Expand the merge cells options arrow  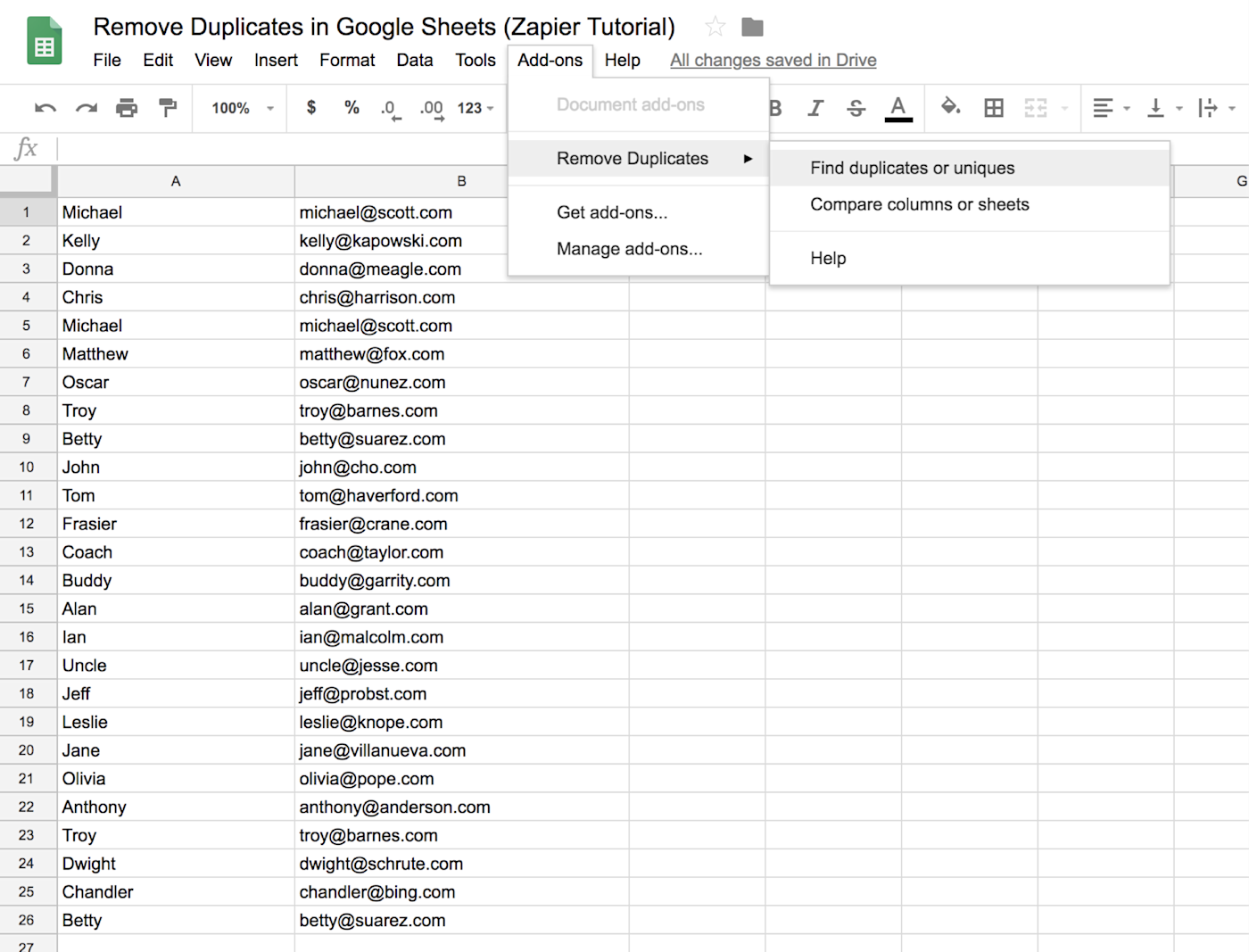pos(1064,109)
